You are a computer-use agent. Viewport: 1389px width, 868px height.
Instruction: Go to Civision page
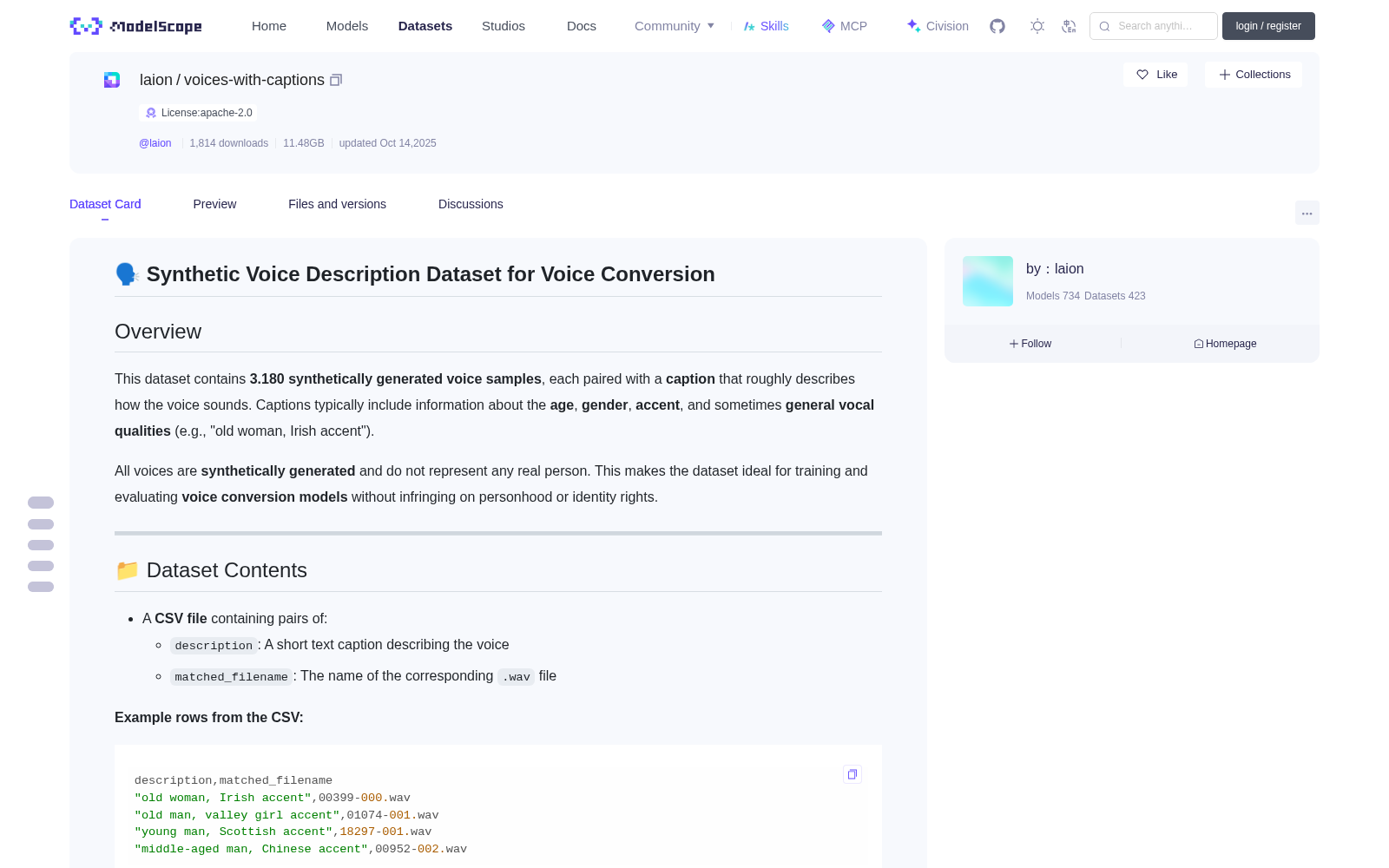click(938, 26)
